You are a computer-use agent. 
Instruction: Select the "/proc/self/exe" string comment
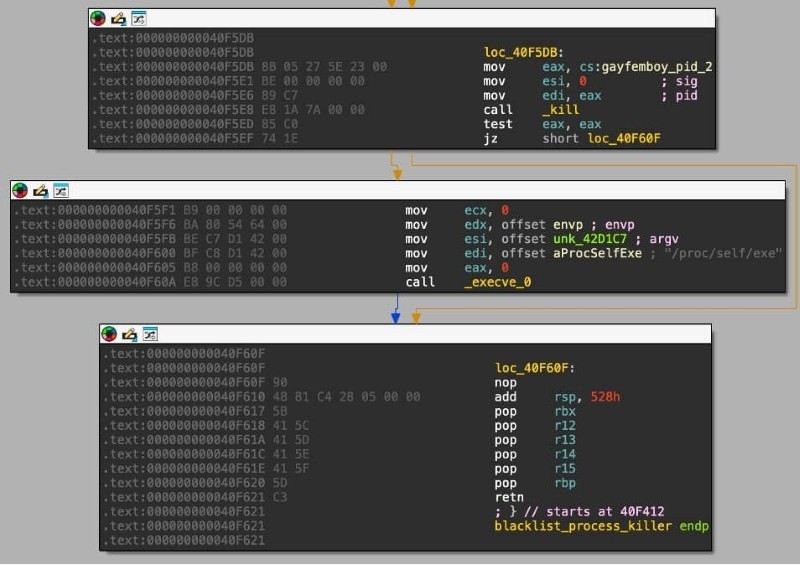click(x=723, y=253)
